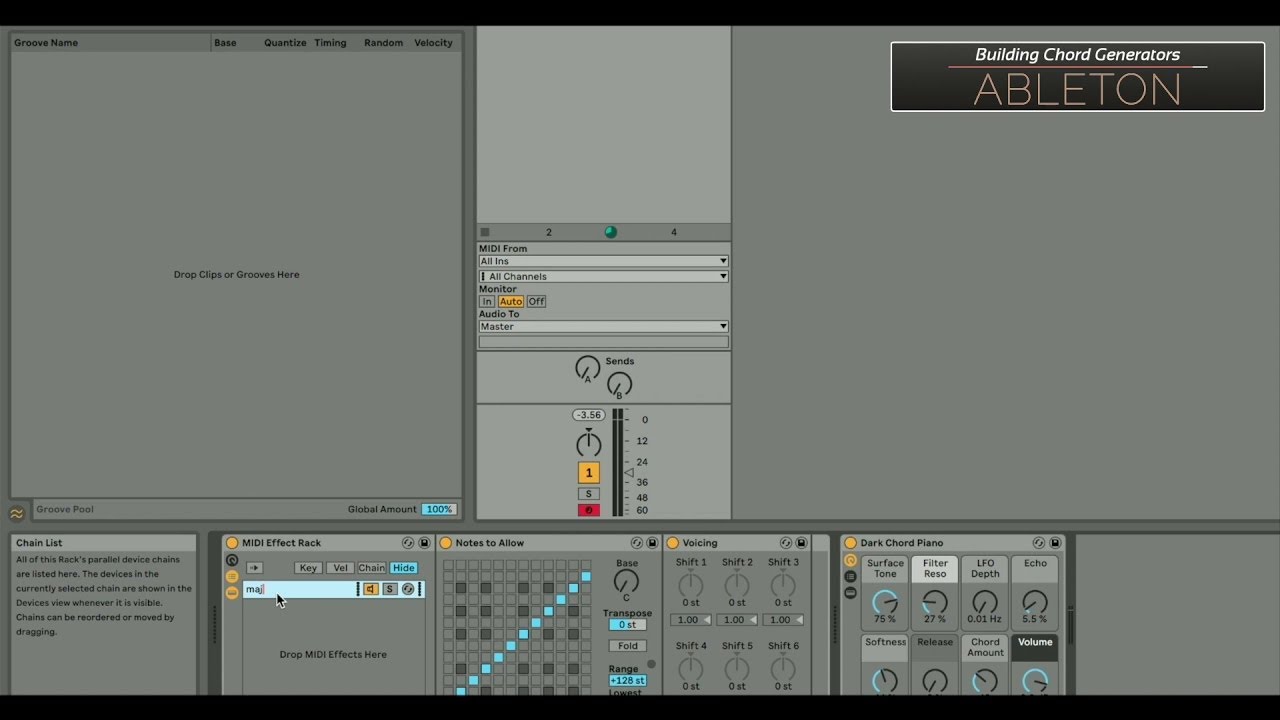
Task: Click the Groove Name column header
Action: 46,43
